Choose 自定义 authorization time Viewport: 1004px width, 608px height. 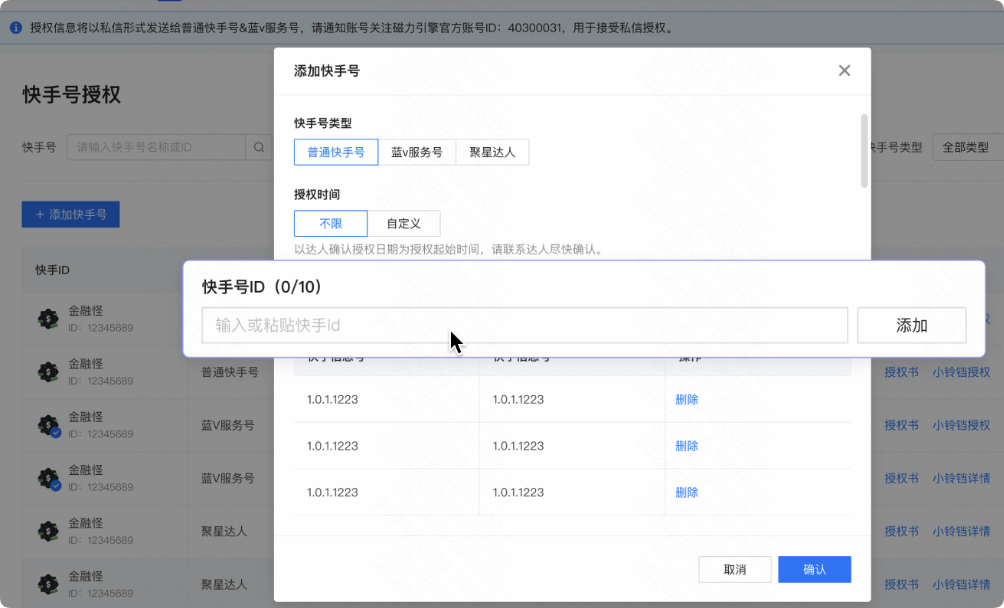point(403,223)
